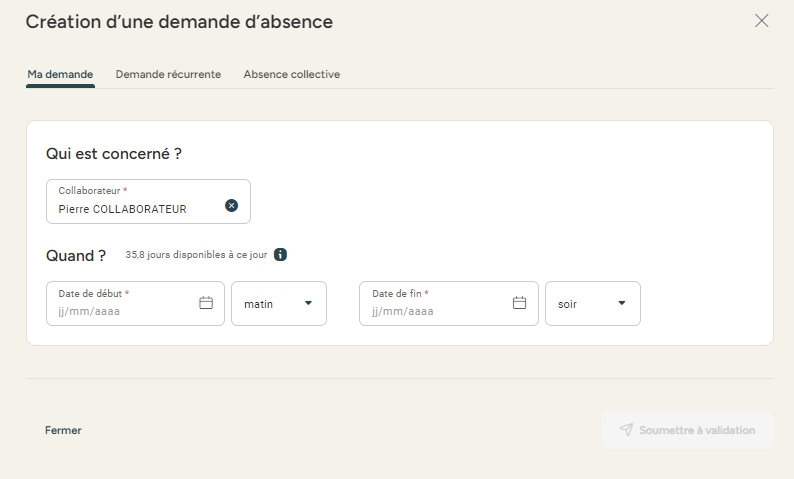Open the Demande récurrente tab

tap(168, 74)
